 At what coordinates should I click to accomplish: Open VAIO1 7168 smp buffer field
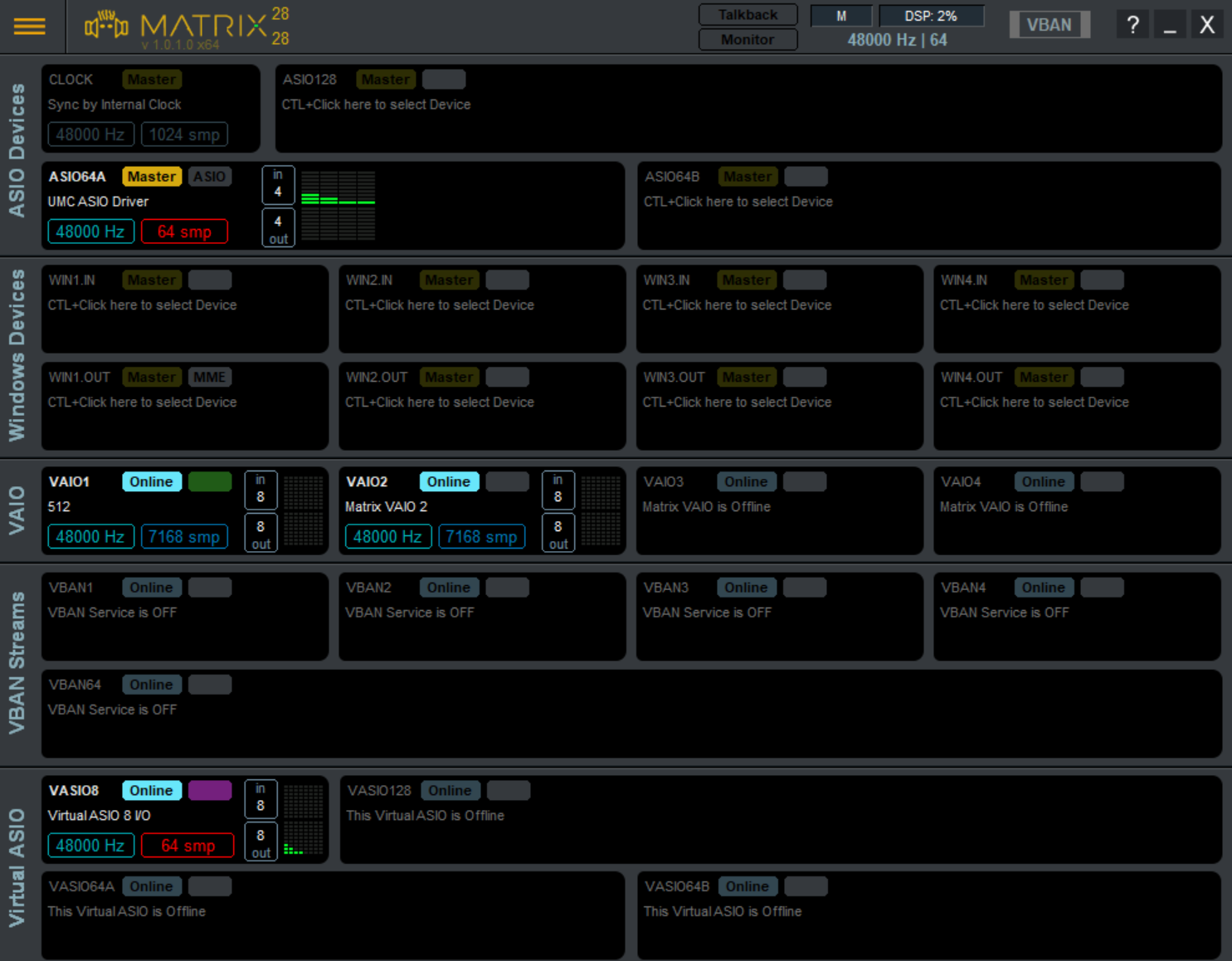[184, 537]
